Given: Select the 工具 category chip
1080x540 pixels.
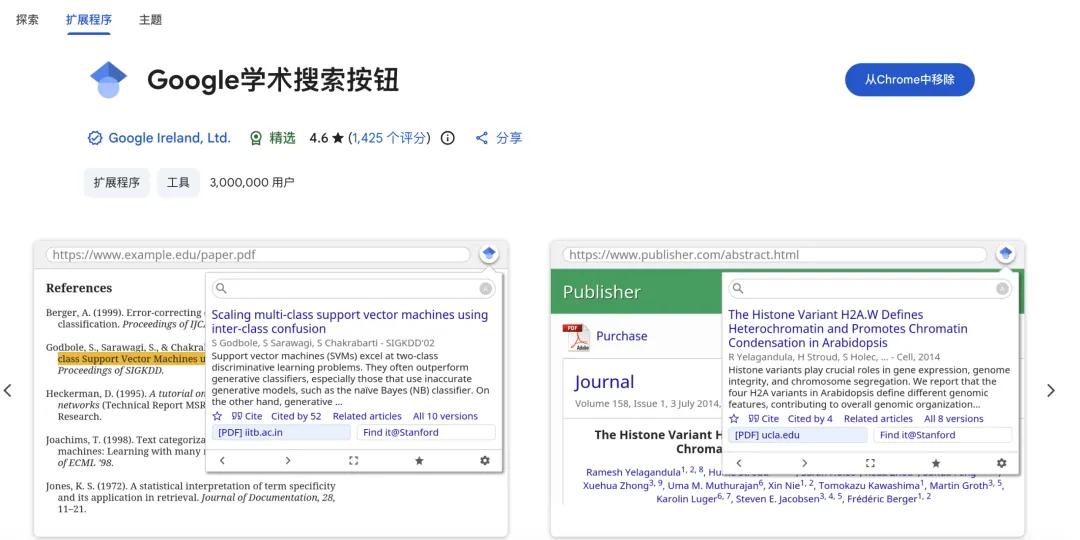Looking at the screenshot, I should 178,183.
